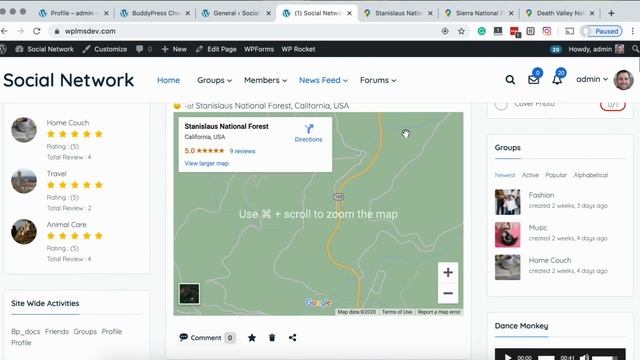Click New in the admin bar
The image size is (640, 360).
click(174, 49)
